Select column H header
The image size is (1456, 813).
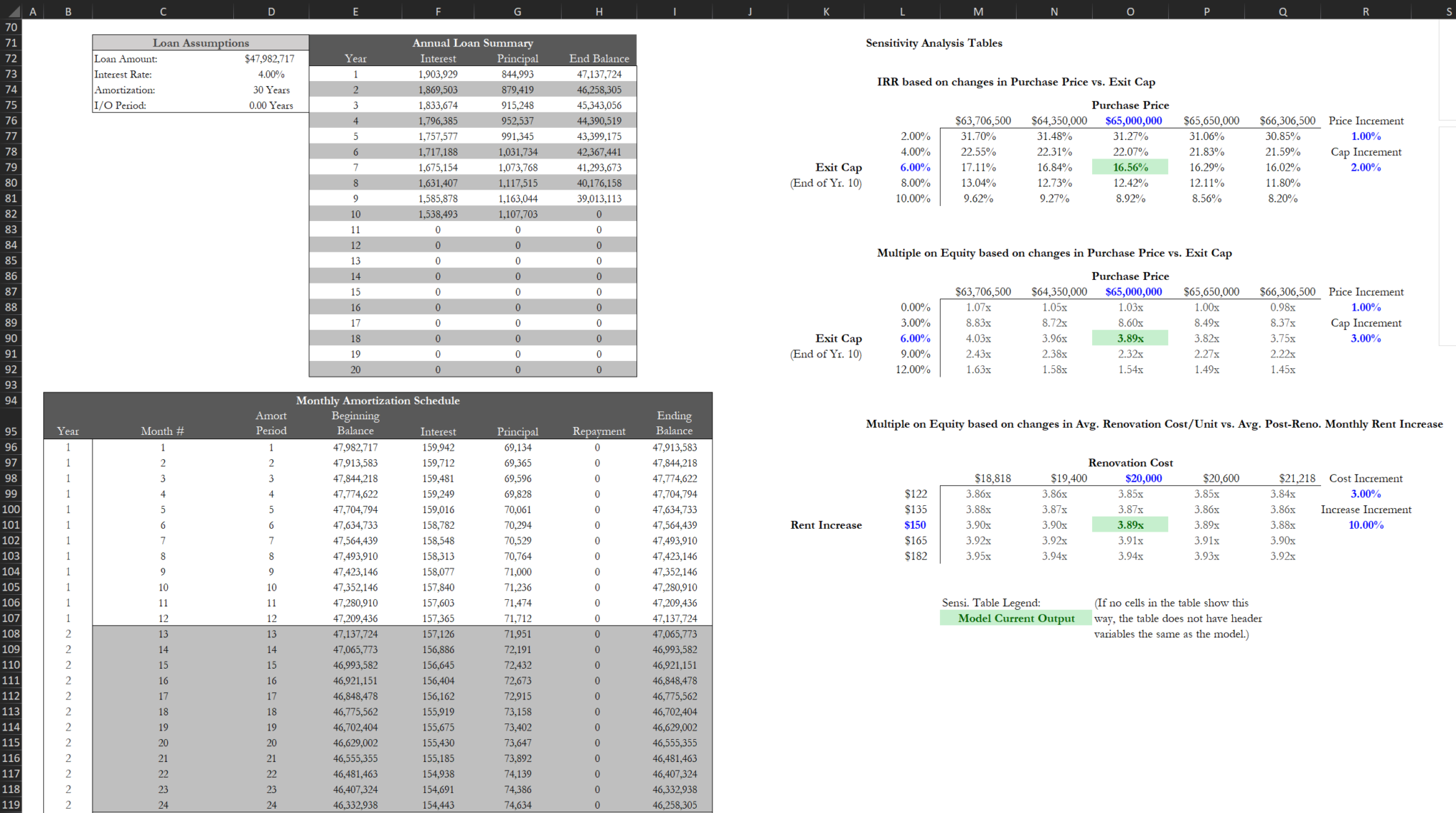(599, 11)
